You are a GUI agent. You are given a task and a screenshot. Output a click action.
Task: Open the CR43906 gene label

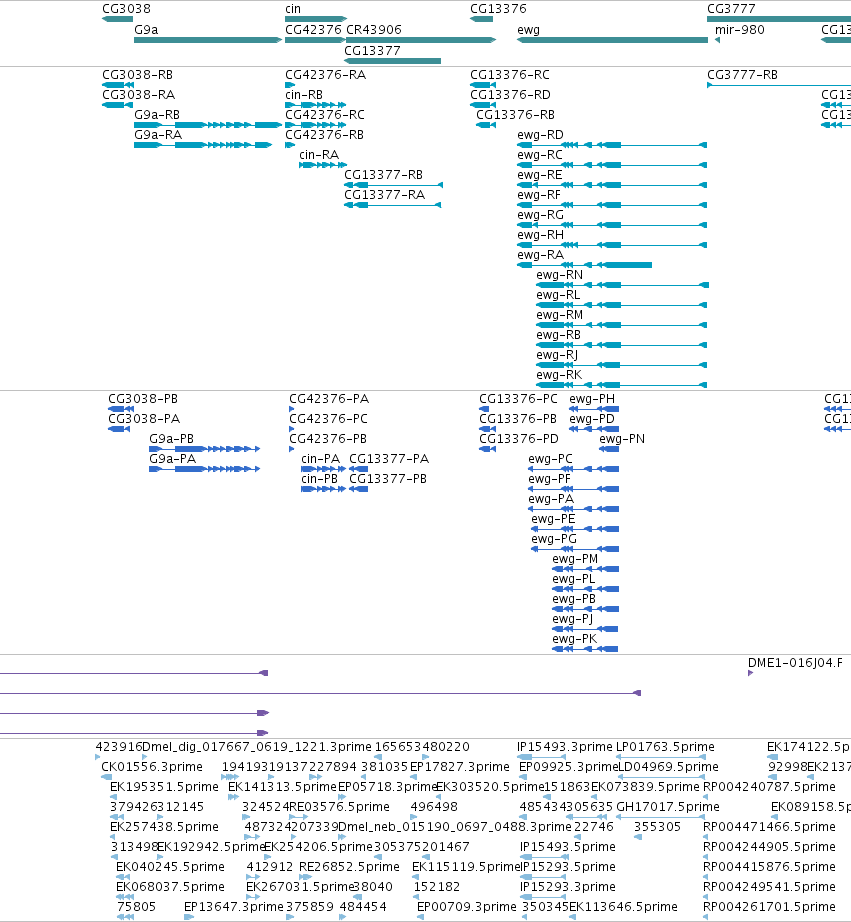click(x=374, y=30)
